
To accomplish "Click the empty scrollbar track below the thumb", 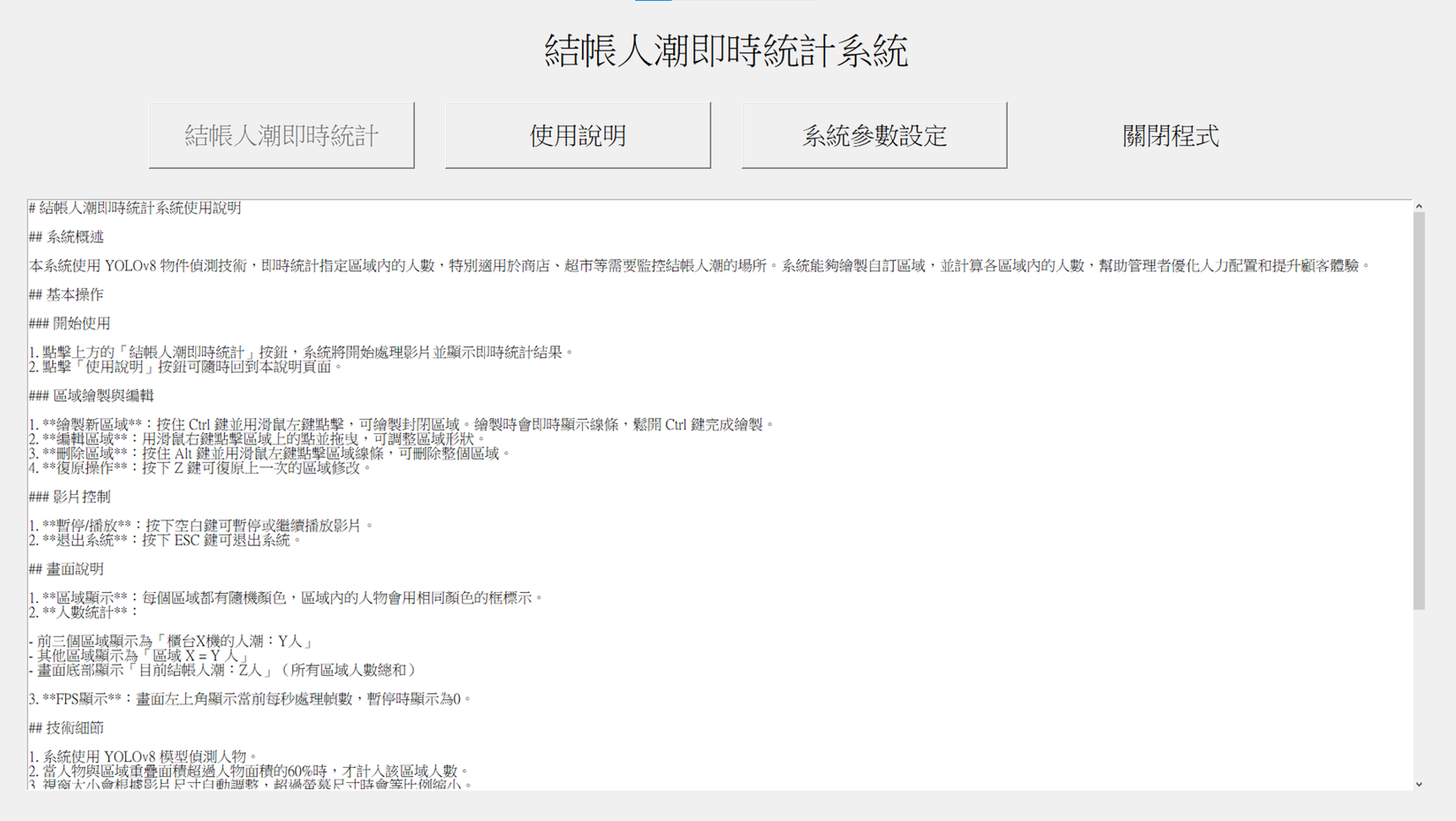I will (1419, 696).
